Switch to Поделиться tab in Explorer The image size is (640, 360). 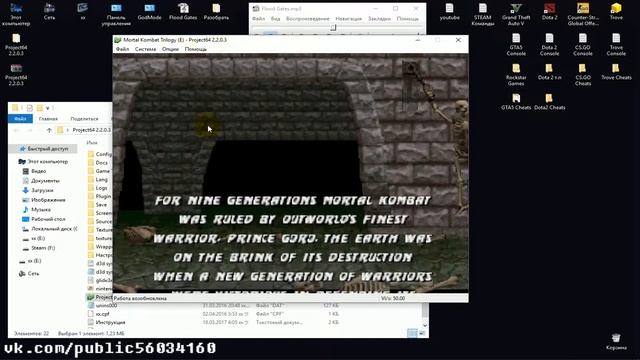tap(84, 119)
